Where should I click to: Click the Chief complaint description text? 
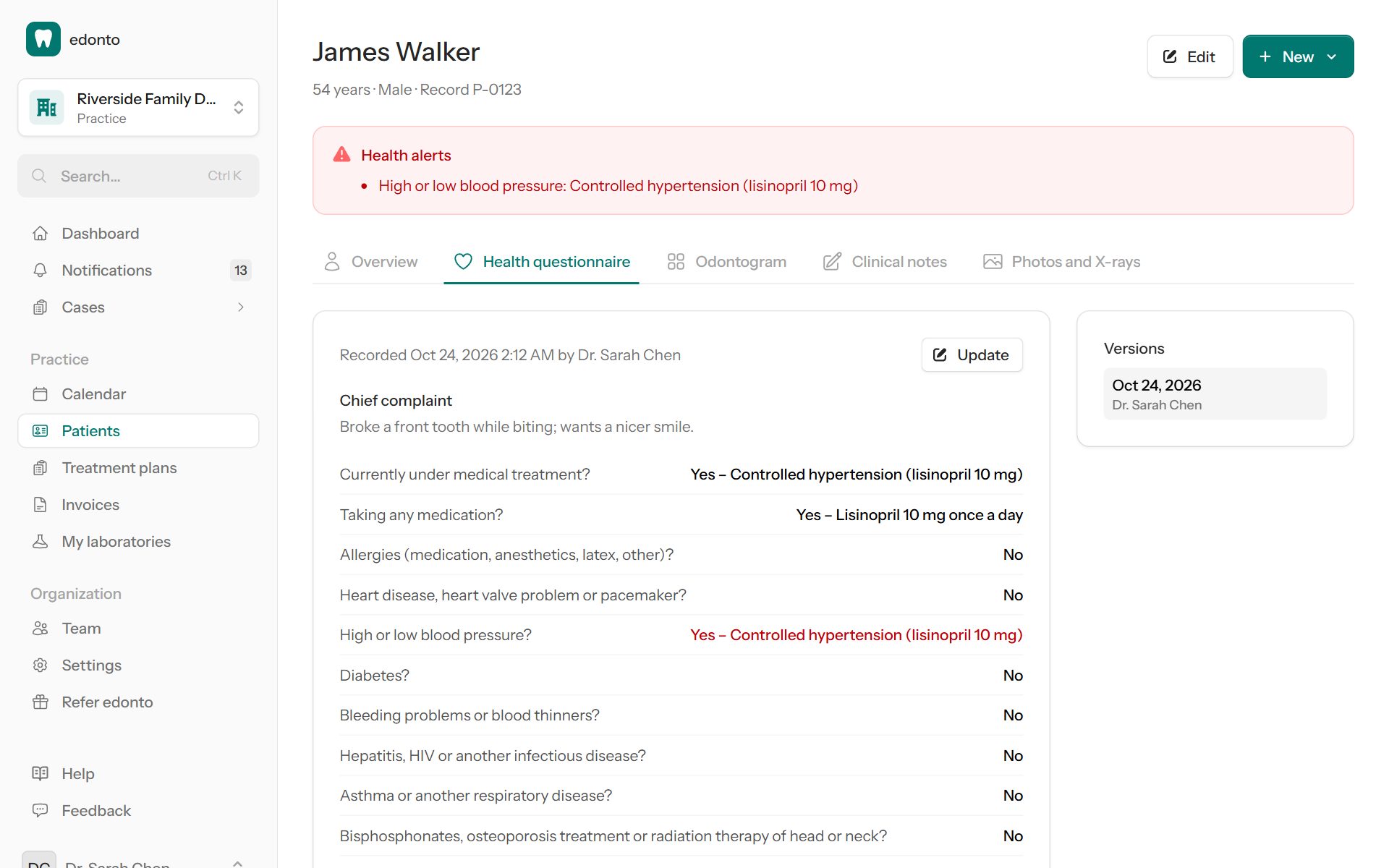(517, 427)
